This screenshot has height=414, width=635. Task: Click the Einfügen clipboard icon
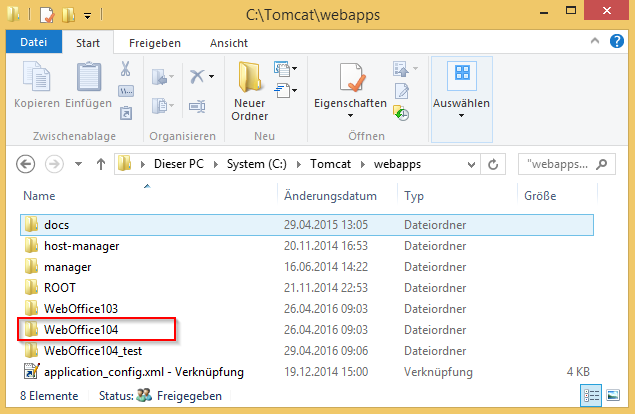coord(89,76)
